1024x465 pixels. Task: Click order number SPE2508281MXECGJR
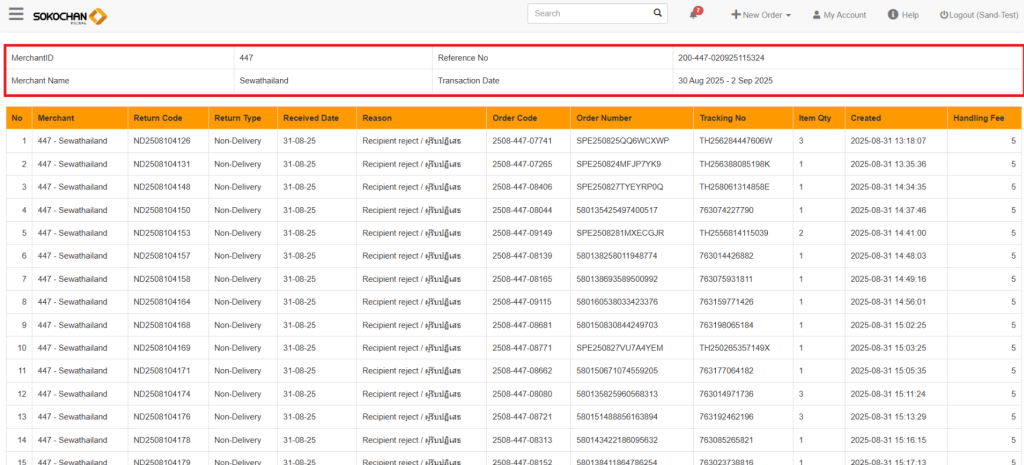tap(621, 233)
